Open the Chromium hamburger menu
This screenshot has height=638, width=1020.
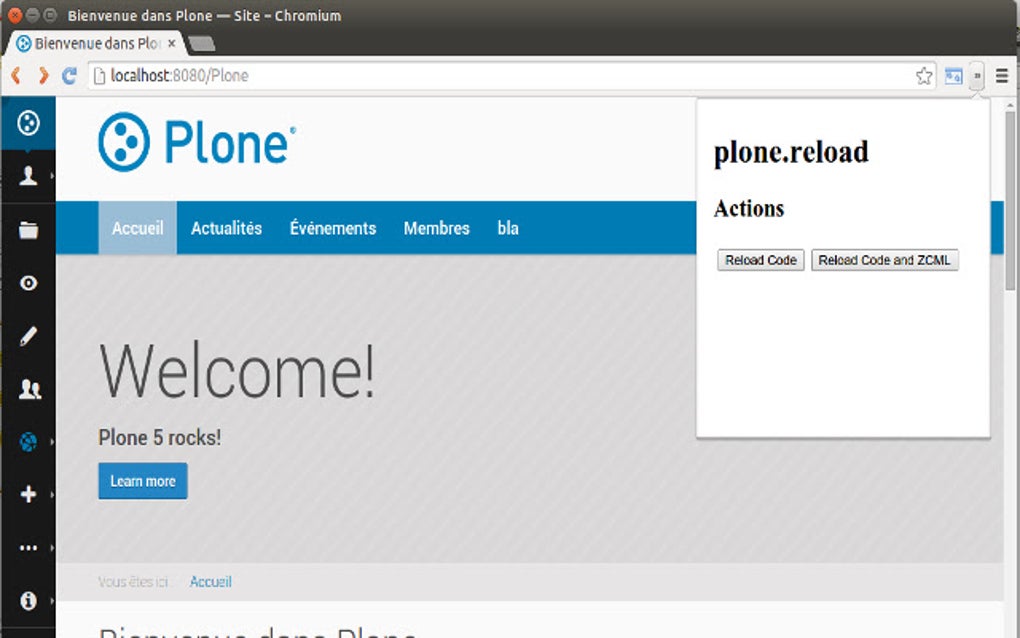coord(1001,75)
